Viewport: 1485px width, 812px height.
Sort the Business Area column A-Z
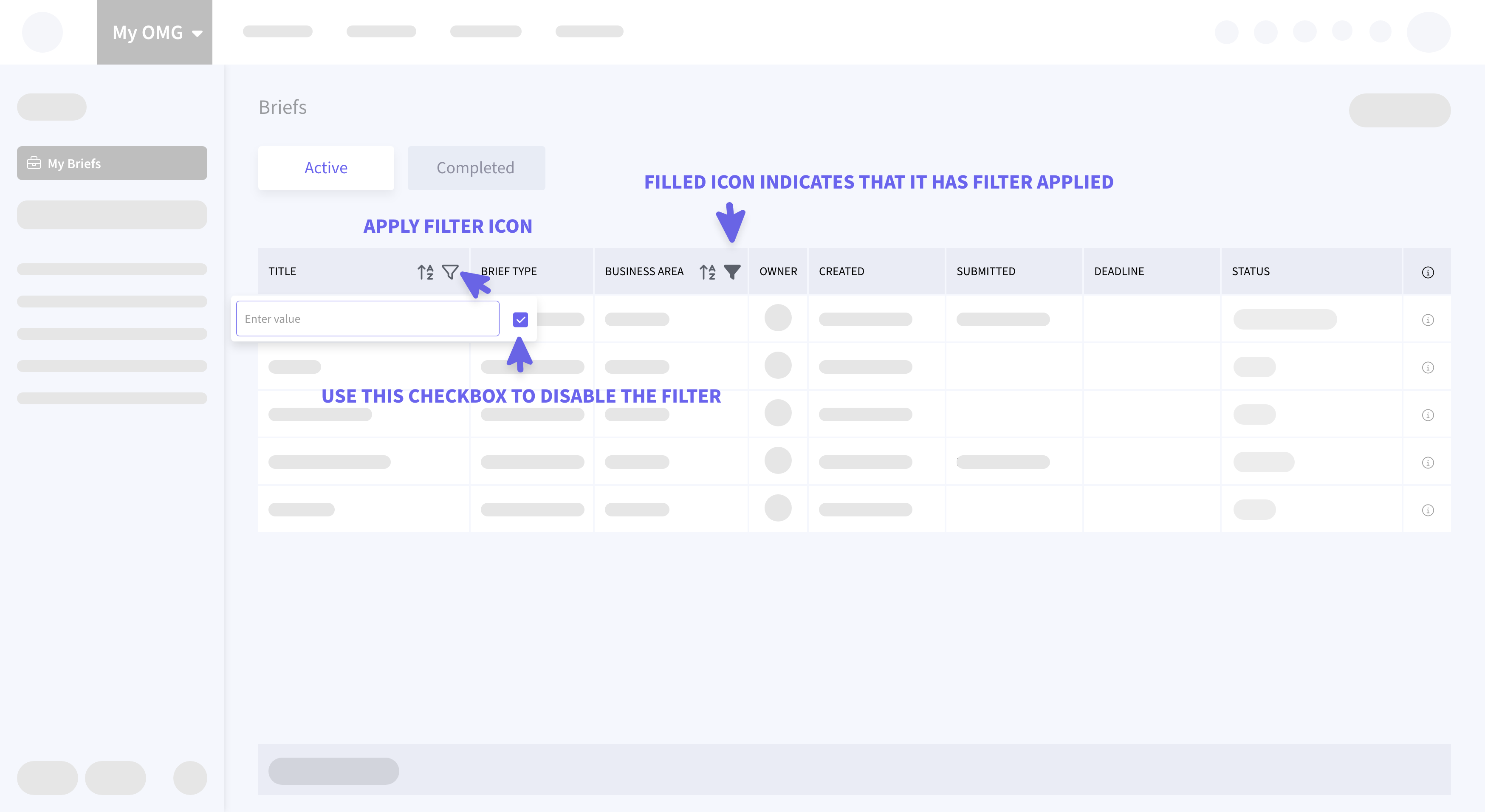tap(707, 272)
